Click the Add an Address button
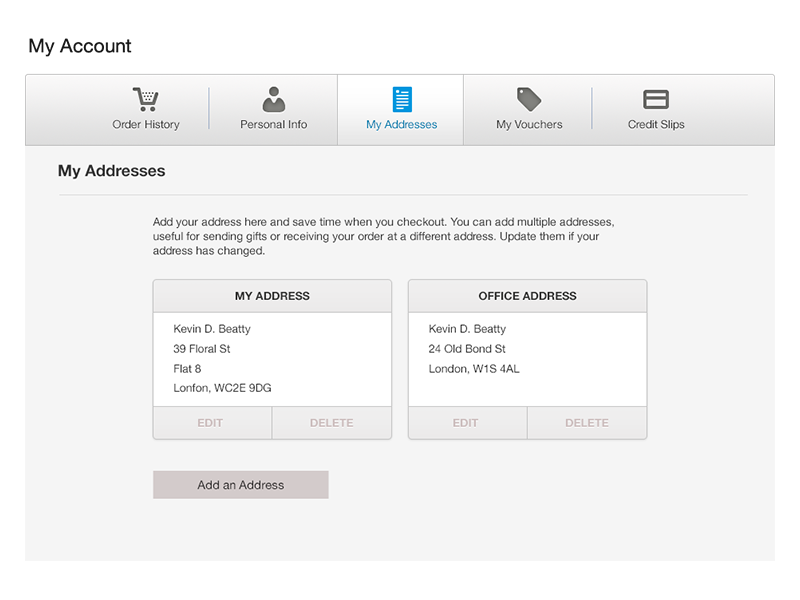 coord(240,484)
